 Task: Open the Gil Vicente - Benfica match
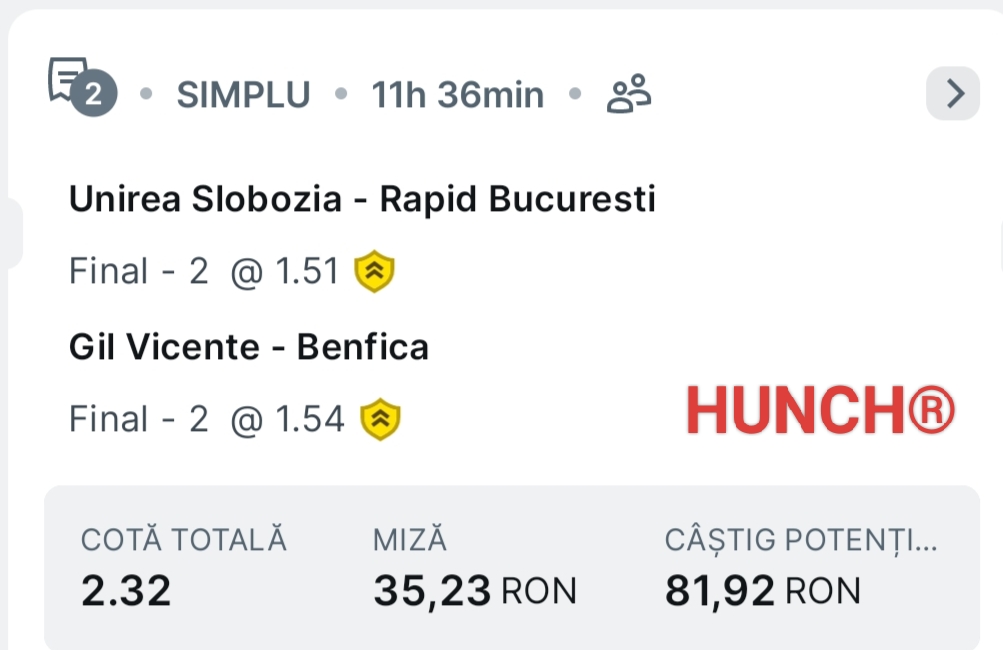pyautogui.click(x=249, y=347)
